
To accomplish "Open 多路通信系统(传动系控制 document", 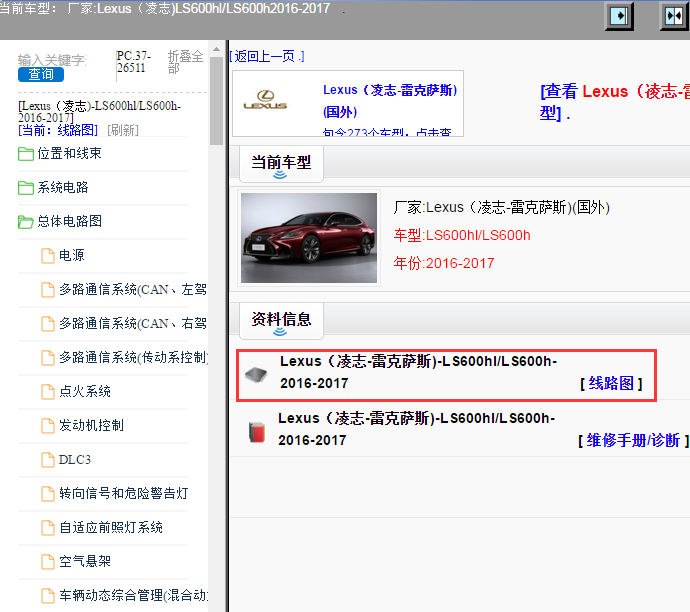I will click(x=133, y=357).
